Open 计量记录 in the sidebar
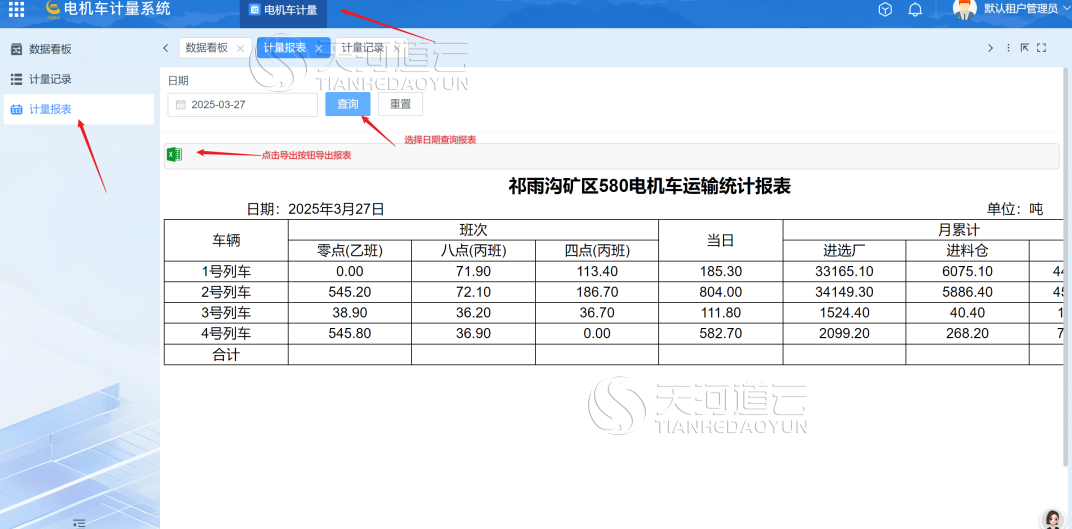Screen dimensions: 1072x529 point(79,79)
